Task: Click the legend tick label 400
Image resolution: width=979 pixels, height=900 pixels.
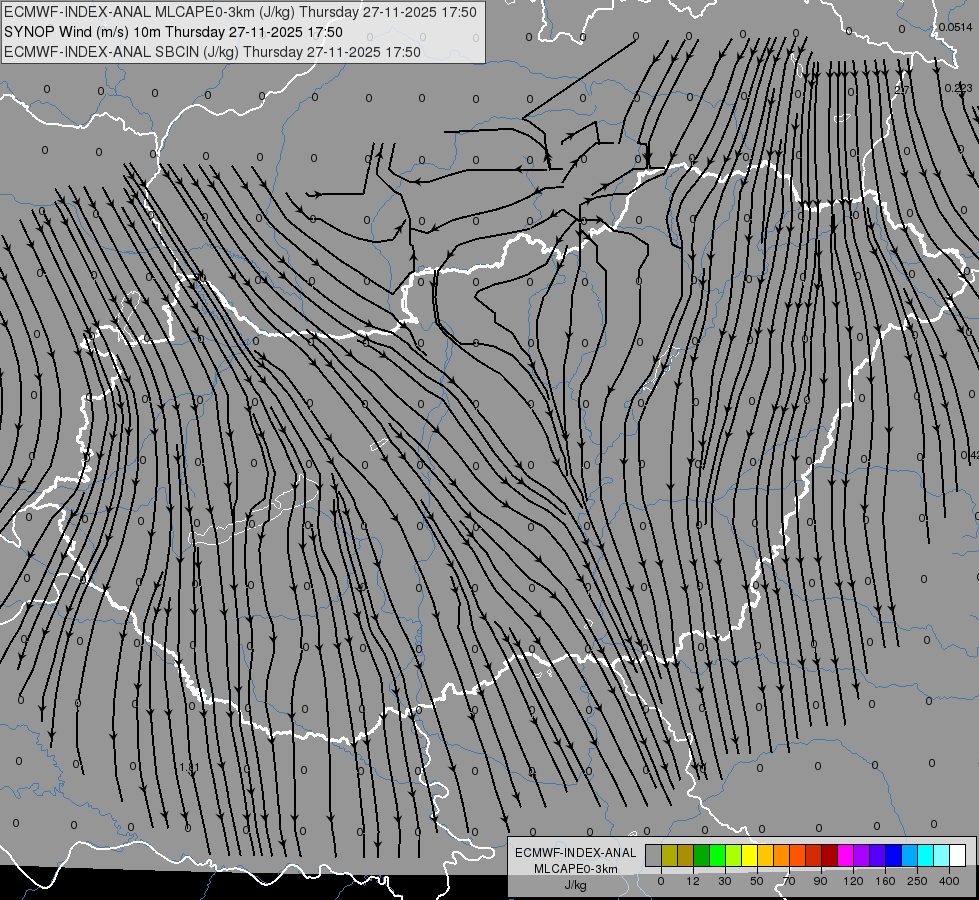Action: point(949,881)
